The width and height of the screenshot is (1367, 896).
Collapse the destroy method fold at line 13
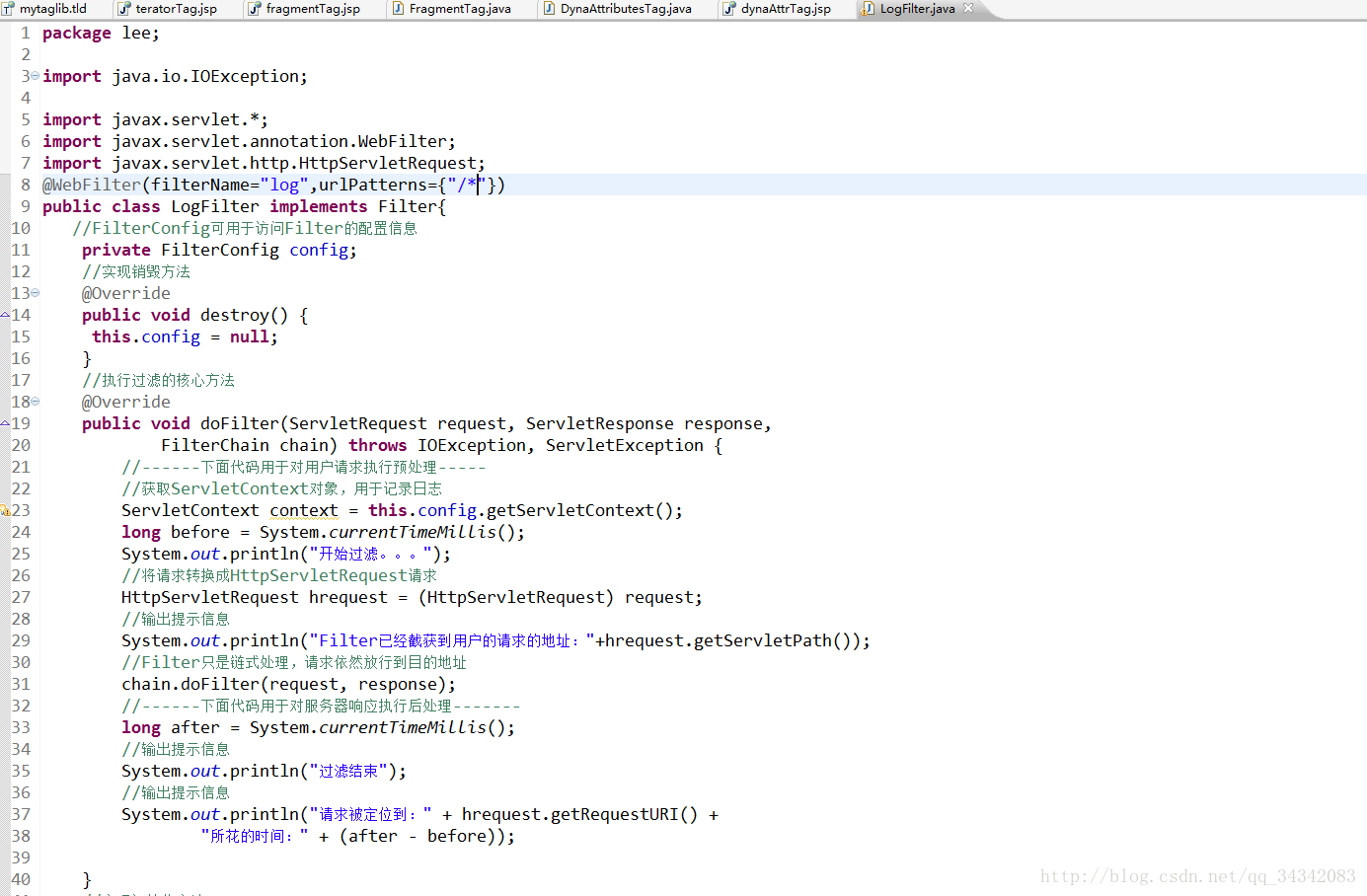36,293
